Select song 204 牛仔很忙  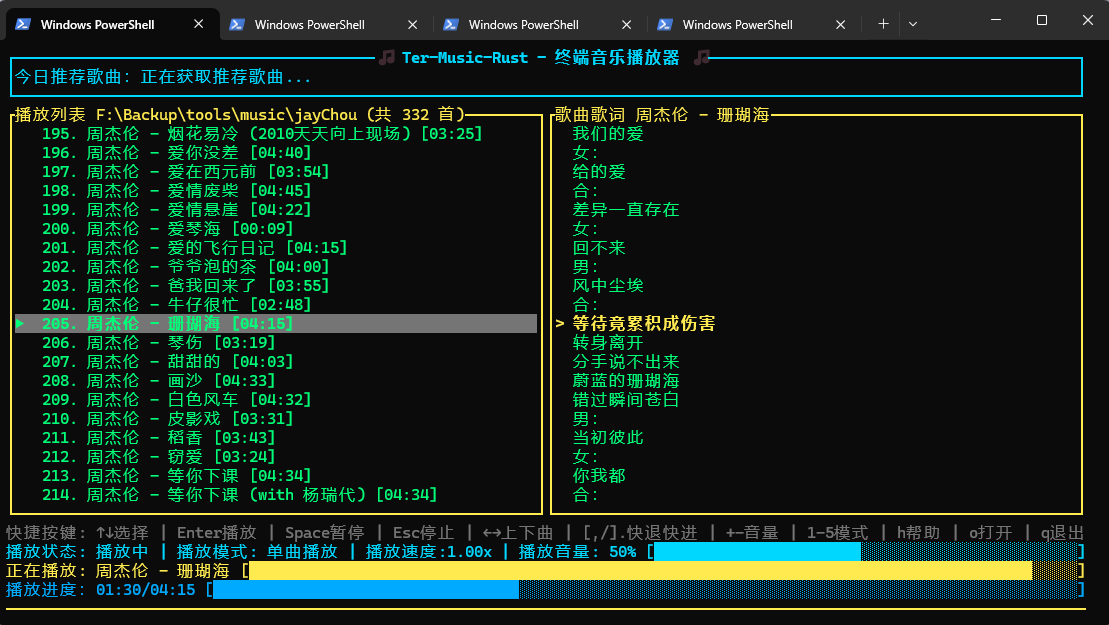(x=177, y=305)
